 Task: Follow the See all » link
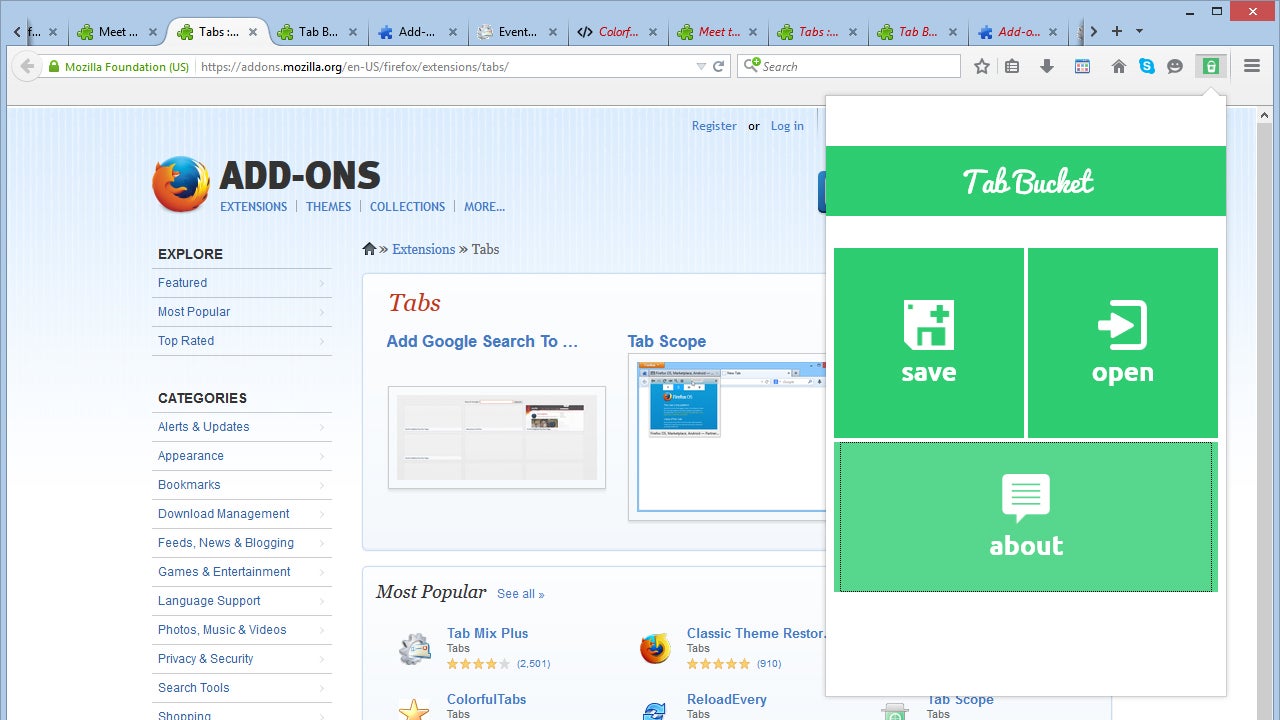click(521, 594)
